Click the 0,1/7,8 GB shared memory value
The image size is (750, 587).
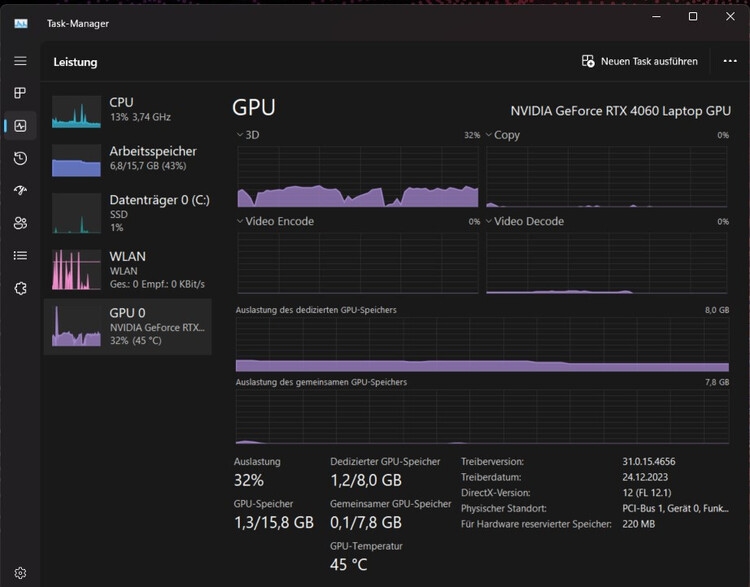point(366,522)
